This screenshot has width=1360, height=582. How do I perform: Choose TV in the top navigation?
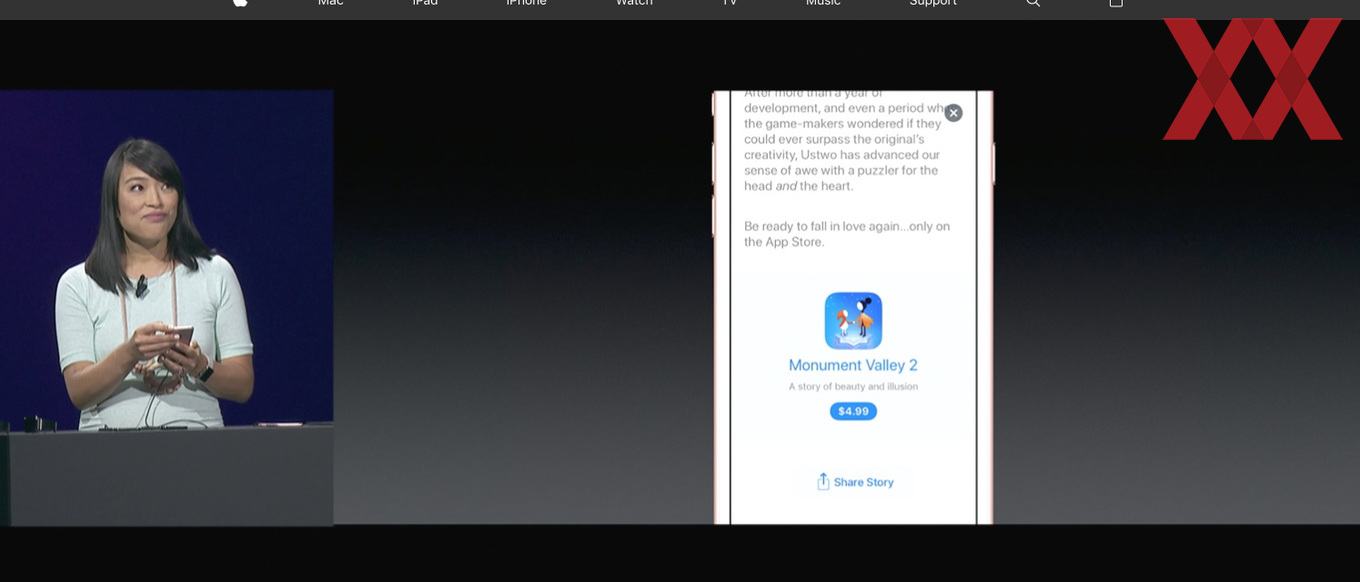tap(730, 3)
